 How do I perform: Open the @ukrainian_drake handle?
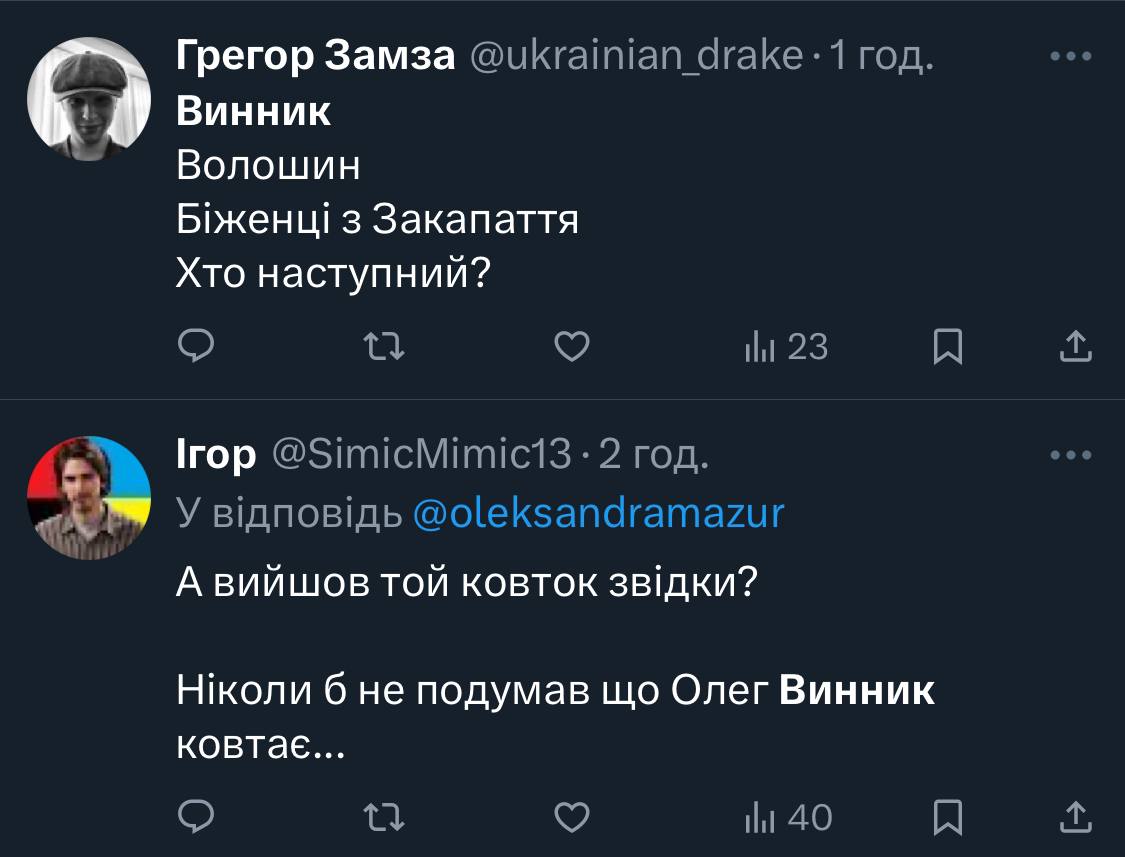pyautogui.click(x=635, y=57)
